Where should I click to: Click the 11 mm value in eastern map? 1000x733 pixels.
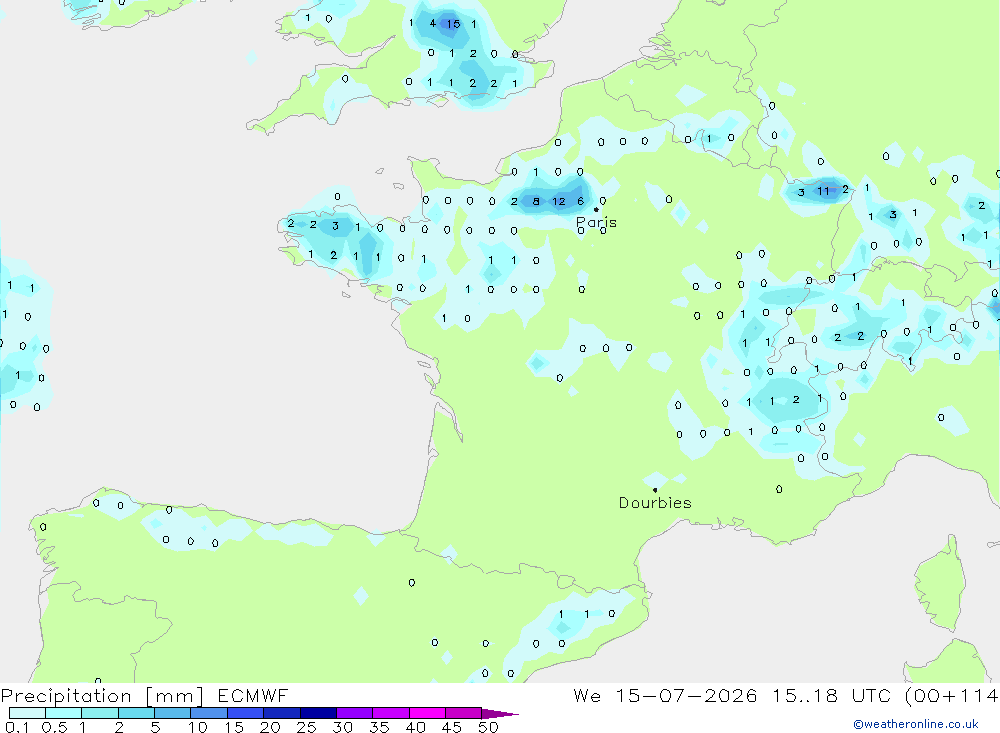(x=823, y=191)
